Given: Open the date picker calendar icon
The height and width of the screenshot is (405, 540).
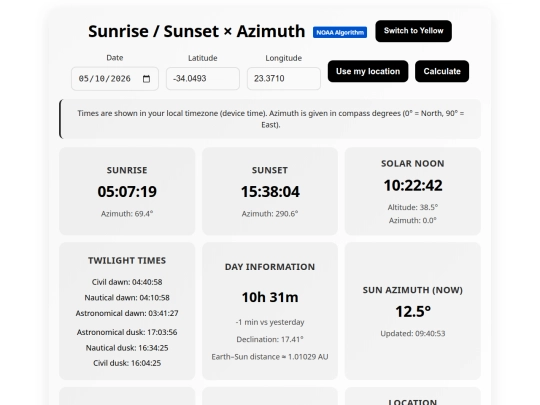Looking at the screenshot, I should pos(146,79).
